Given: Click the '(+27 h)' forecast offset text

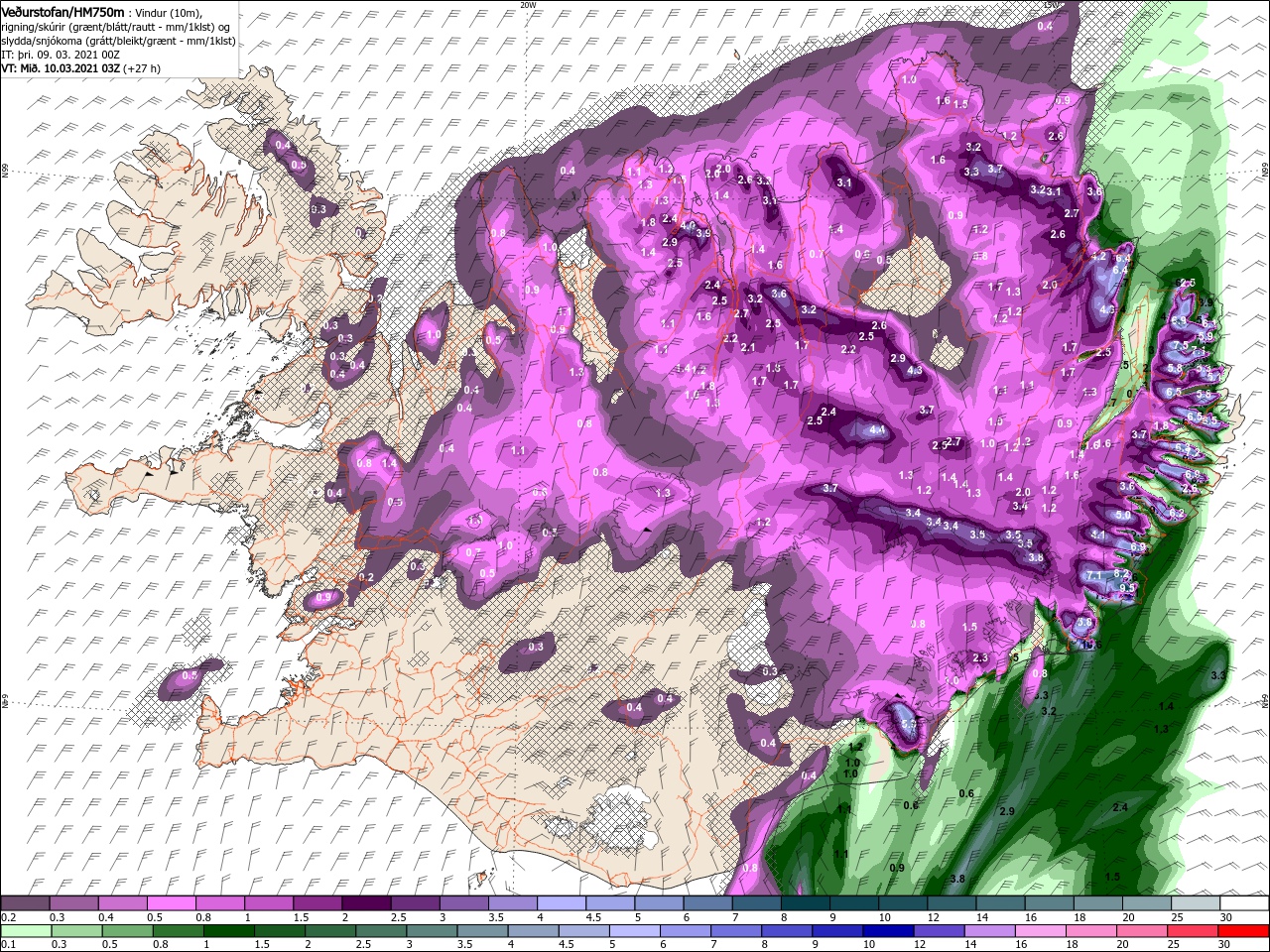Looking at the screenshot, I should (142, 69).
